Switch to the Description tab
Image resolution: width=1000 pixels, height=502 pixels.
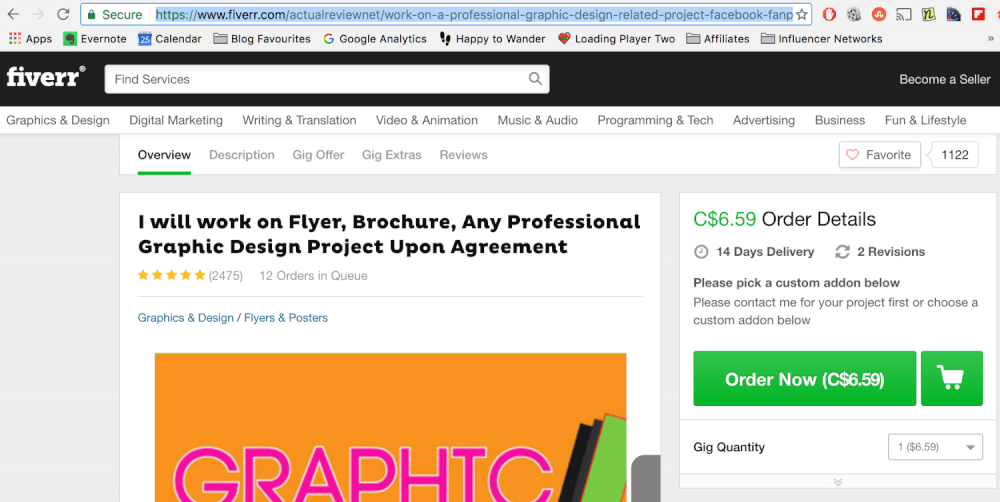242,155
